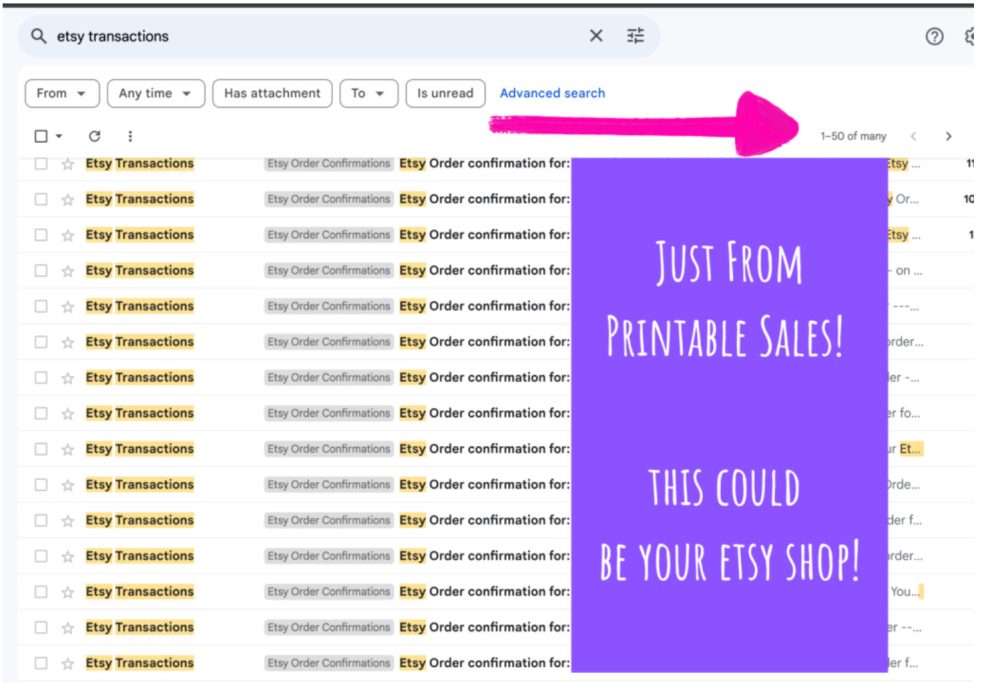Screen dimensions: 990x685
Task: Check the first email's checkbox
Action: pos(41,164)
